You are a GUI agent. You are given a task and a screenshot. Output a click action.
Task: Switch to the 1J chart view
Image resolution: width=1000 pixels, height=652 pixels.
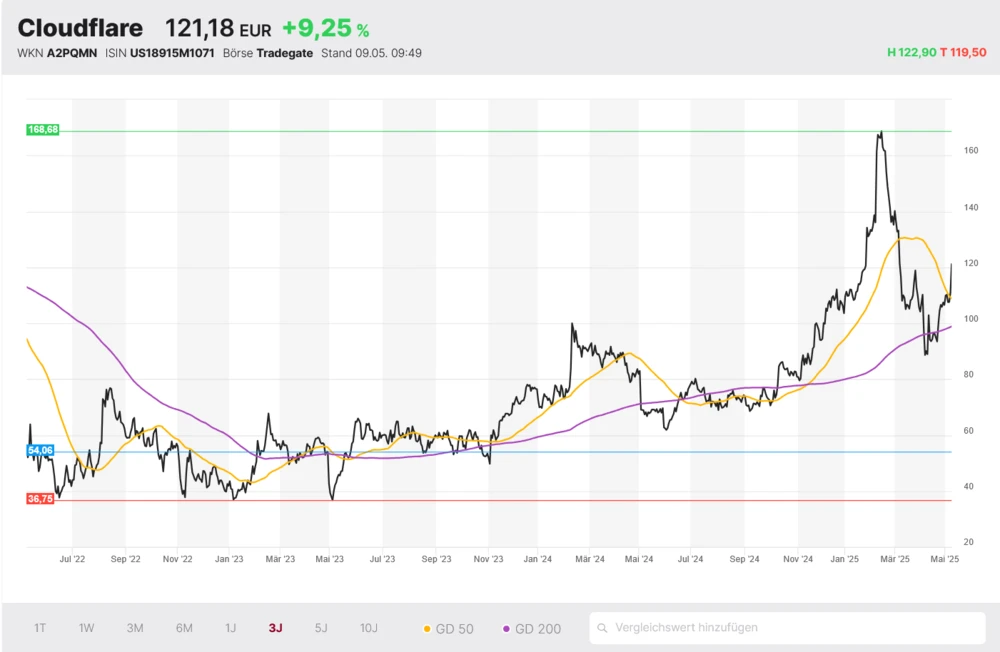point(230,628)
